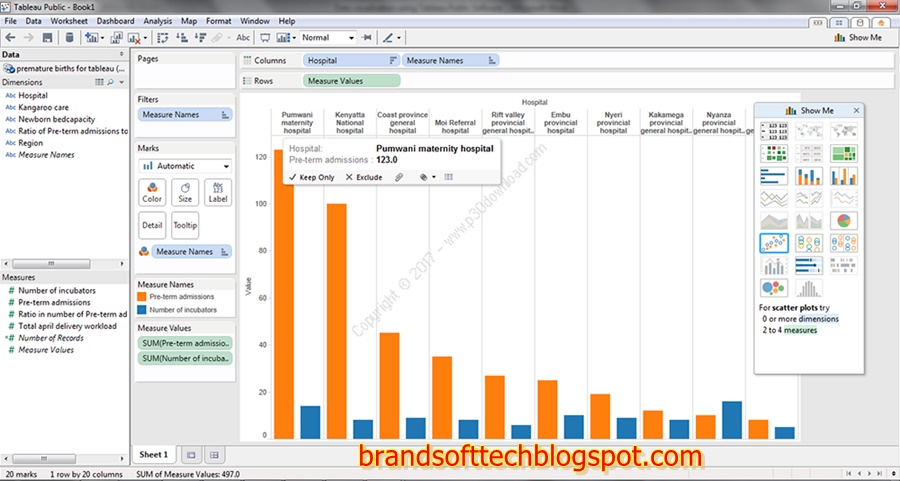The image size is (900, 481).
Task: Select the Pre-term admissions measure
Action: click(x=54, y=302)
